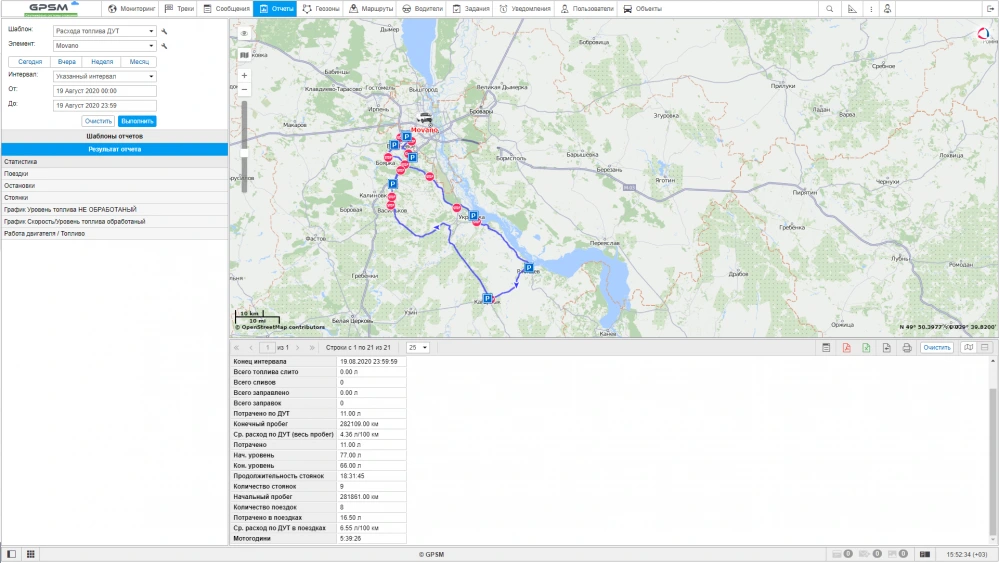Export the report to Excel
This screenshot has height=563, width=1000.
coord(866,347)
